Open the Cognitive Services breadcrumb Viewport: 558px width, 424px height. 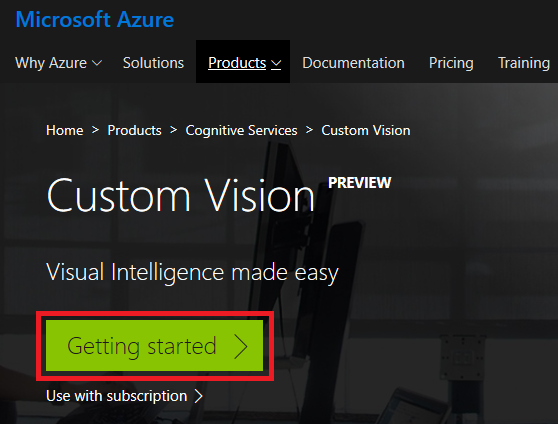tap(241, 131)
